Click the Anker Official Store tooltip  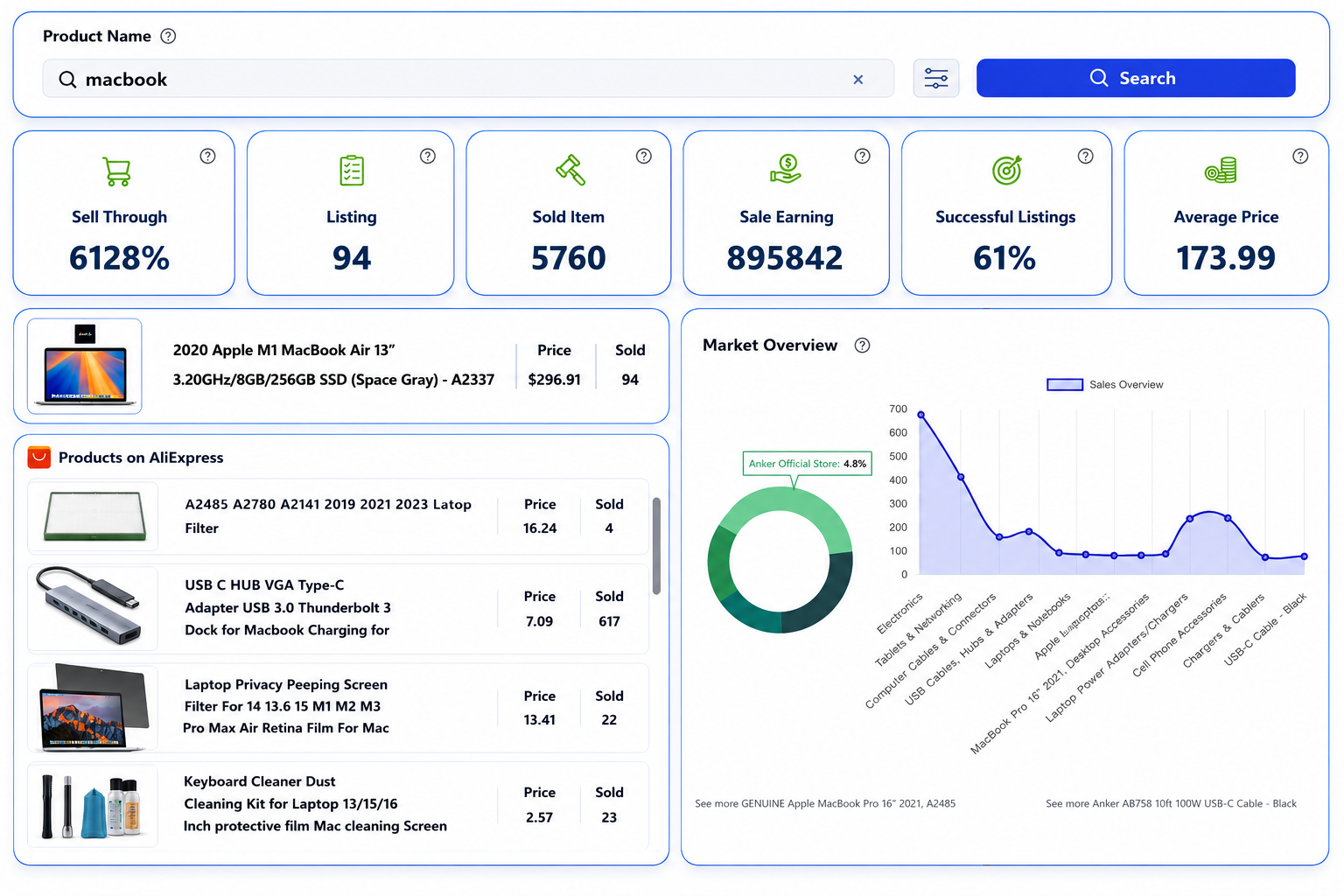pyautogui.click(x=808, y=464)
